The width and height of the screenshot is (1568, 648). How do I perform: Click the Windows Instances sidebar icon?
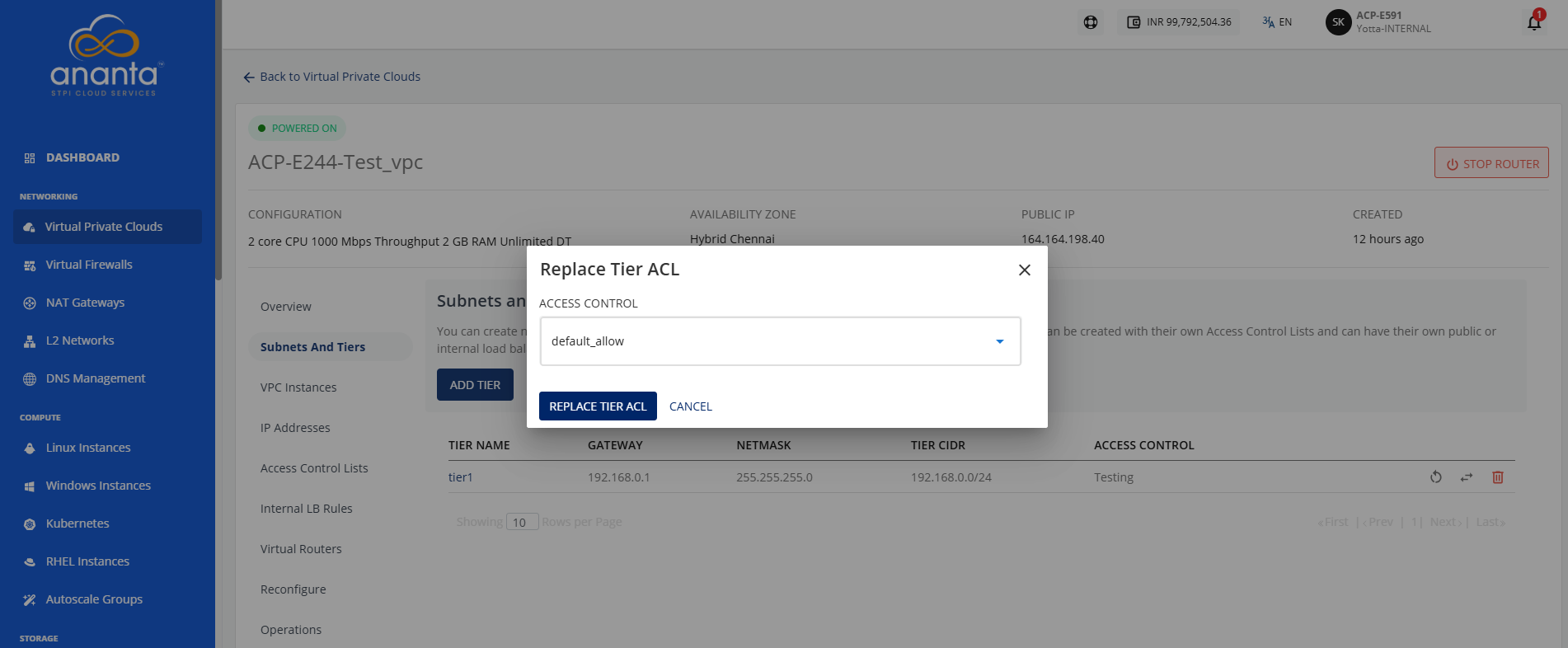[30, 486]
